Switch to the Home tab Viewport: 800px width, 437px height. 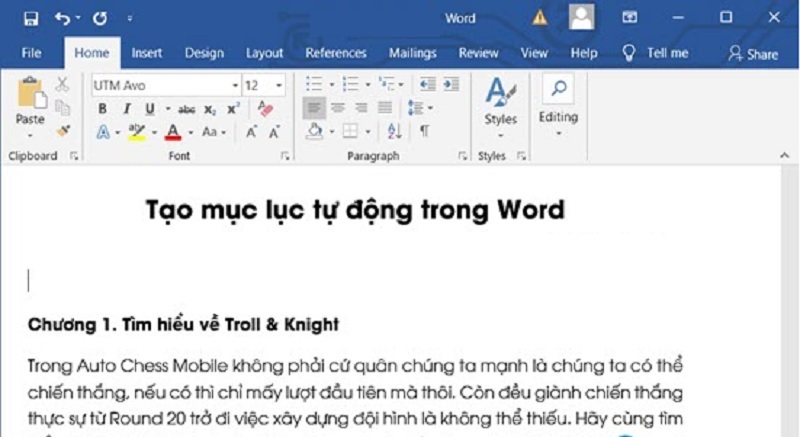coord(92,53)
